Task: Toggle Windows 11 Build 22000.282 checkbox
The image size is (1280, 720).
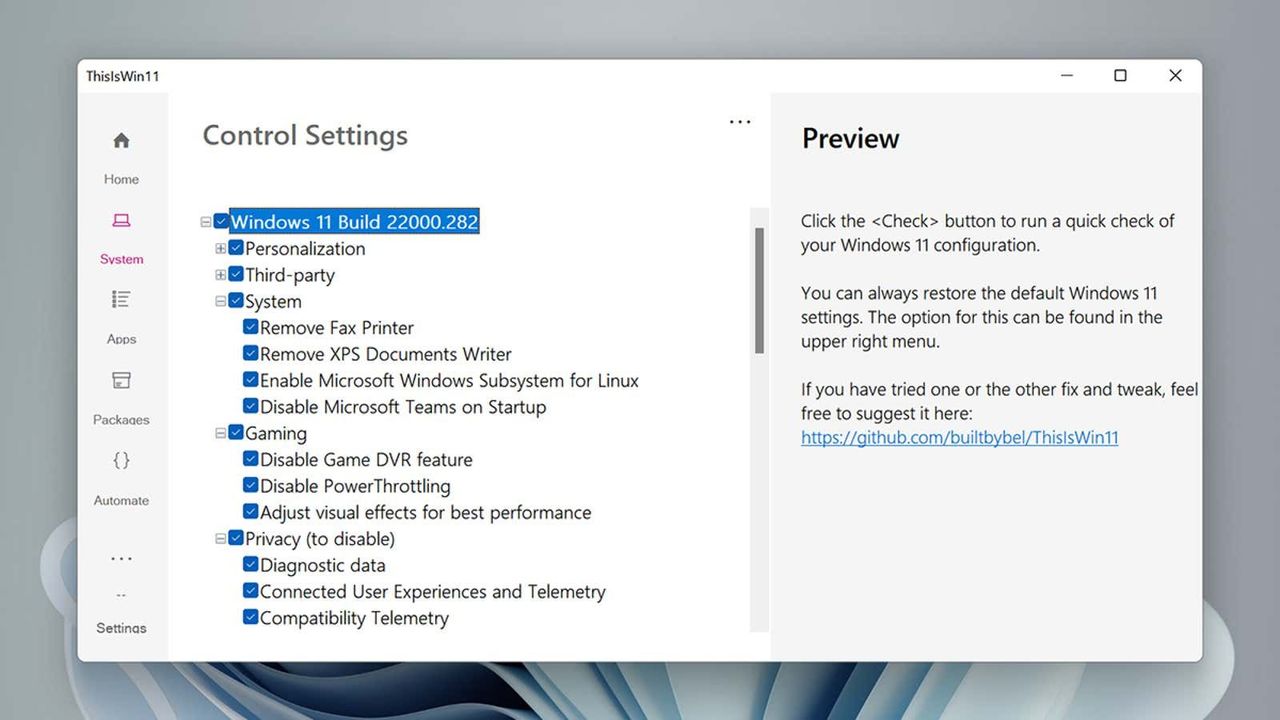Action: coord(221,222)
